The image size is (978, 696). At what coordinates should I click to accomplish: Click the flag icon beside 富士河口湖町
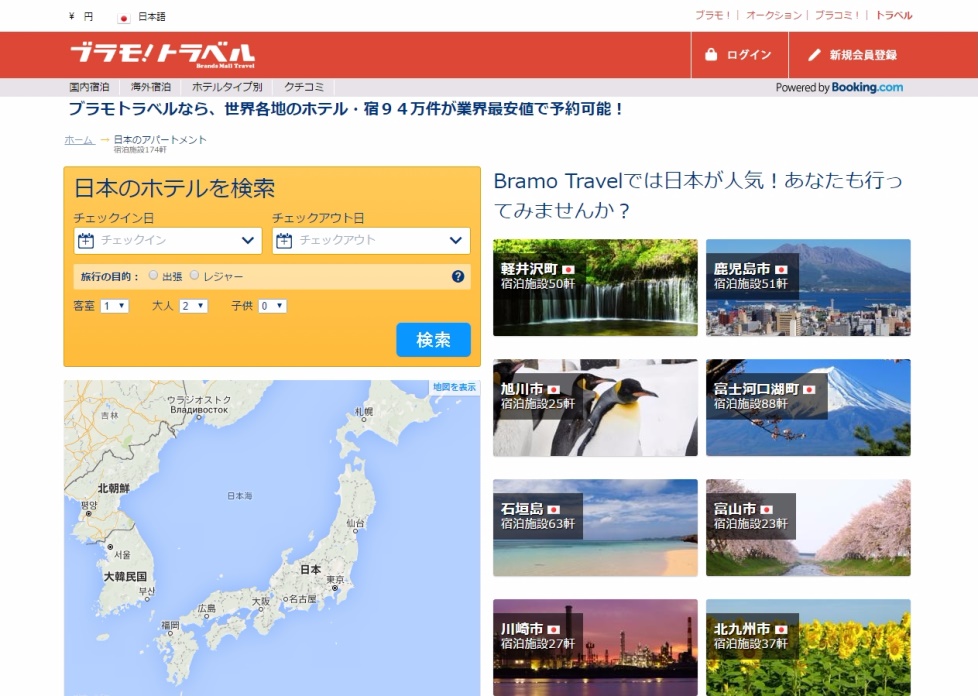[x=809, y=389]
